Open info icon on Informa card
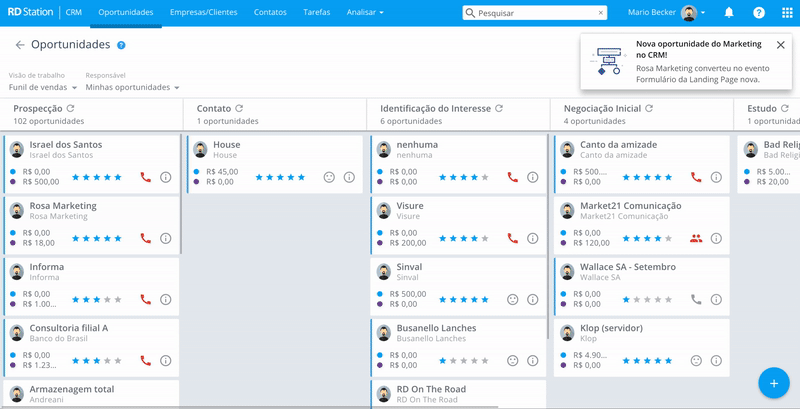The width and height of the screenshot is (800, 409). 165,299
